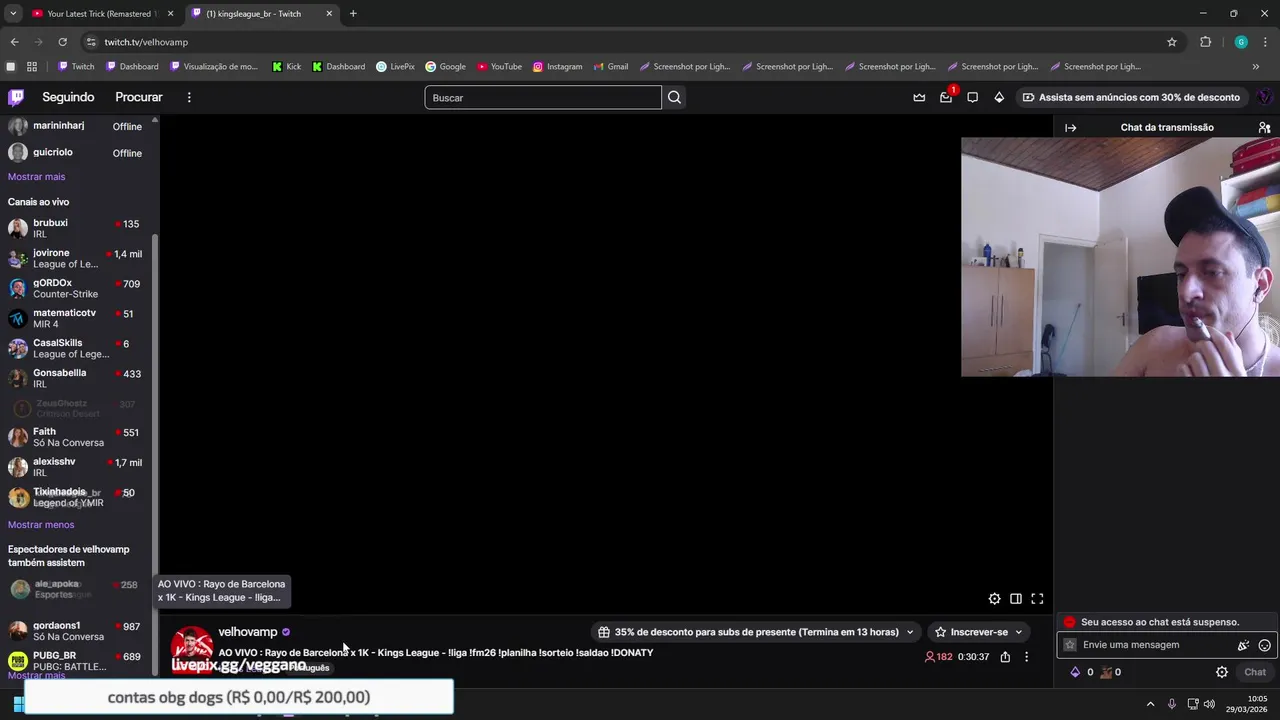The width and height of the screenshot is (1280, 720).
Task: Click the channel points balance icon under chat
Action: coord(1106,672)
